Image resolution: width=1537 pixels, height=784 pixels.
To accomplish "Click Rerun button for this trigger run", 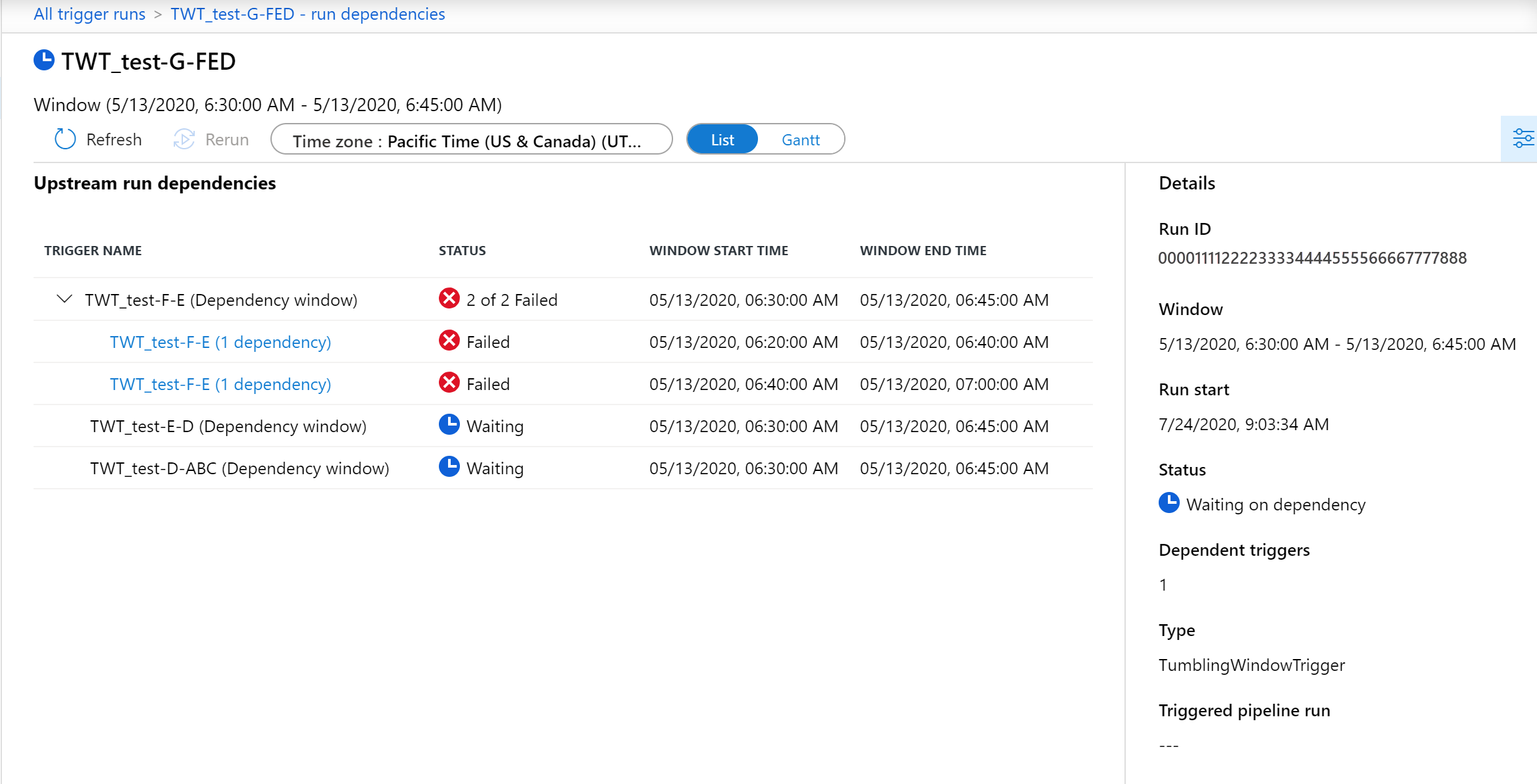I will [x=210, y=140].
